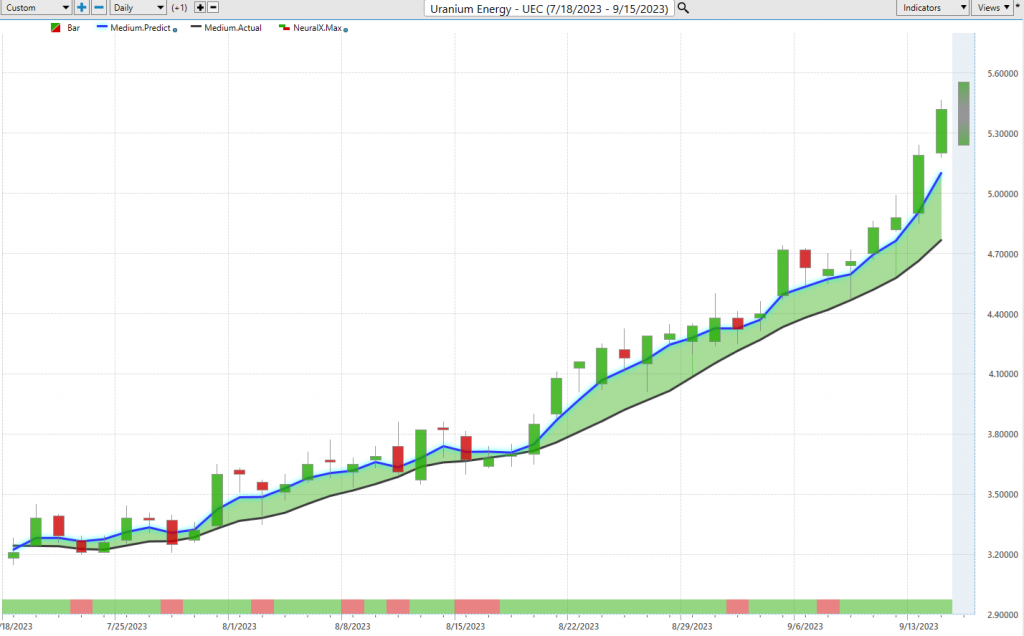The width and height of the screenshot is (1024, 636).
Task: Click the 4.70000 price axis label
Action: click(x=1002, y=254)
